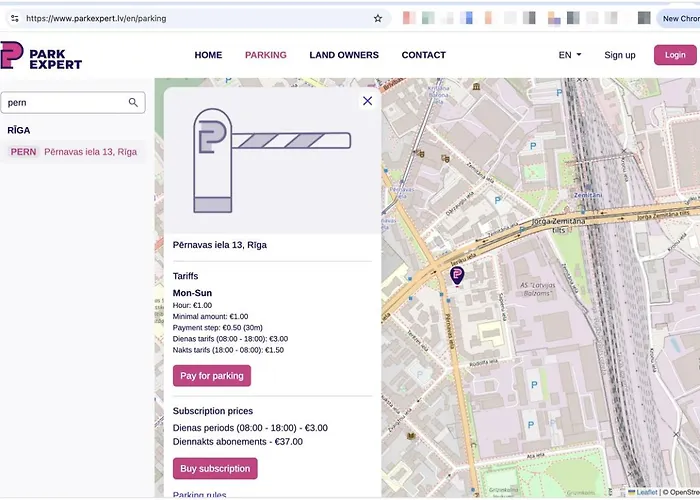Open the EN language dropdown
700x500 pixels.
pyautogui.click(x=570, y=55)
